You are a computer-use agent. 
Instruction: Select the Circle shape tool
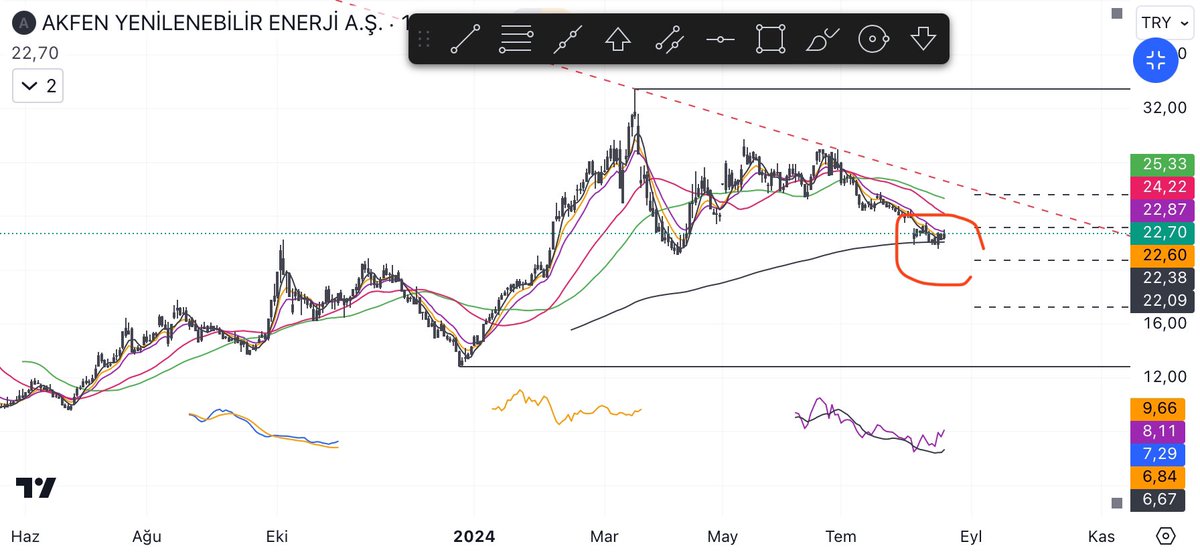[873, 40]
